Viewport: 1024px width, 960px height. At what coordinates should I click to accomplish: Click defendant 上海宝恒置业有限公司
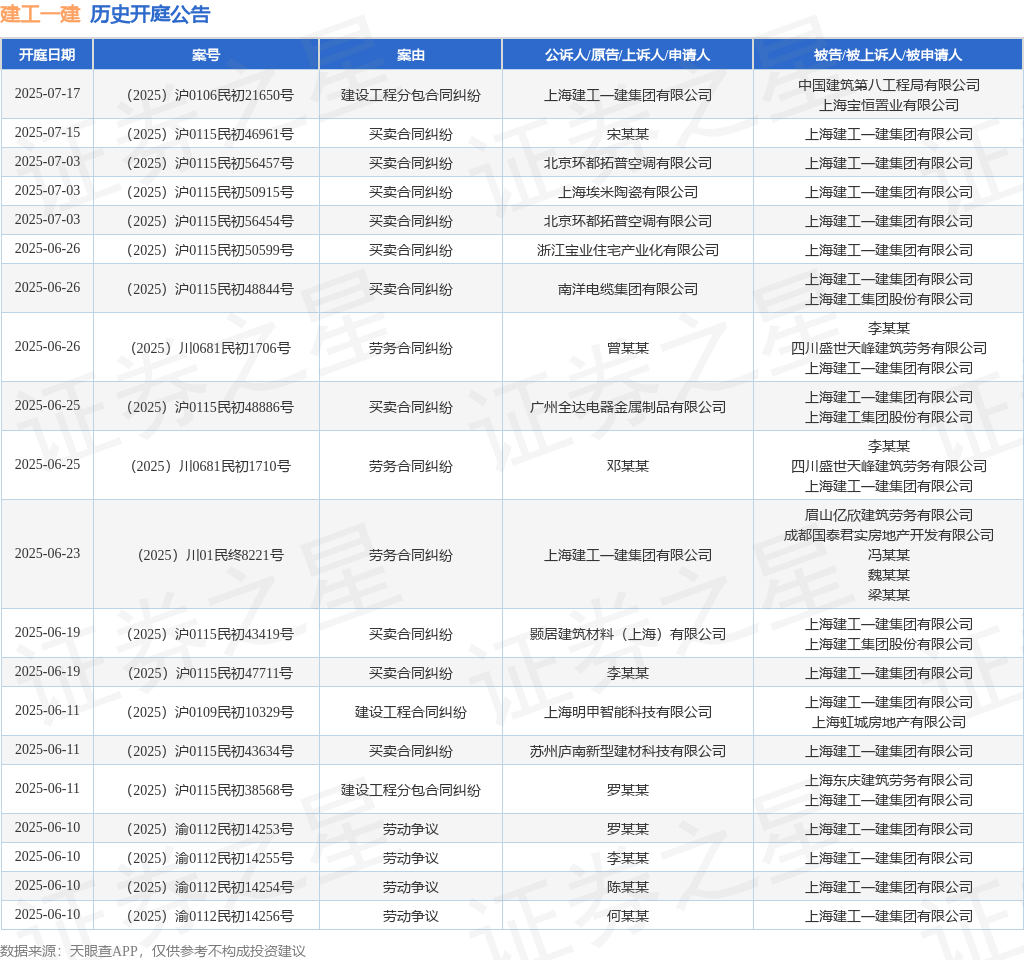tap(889, 106)
